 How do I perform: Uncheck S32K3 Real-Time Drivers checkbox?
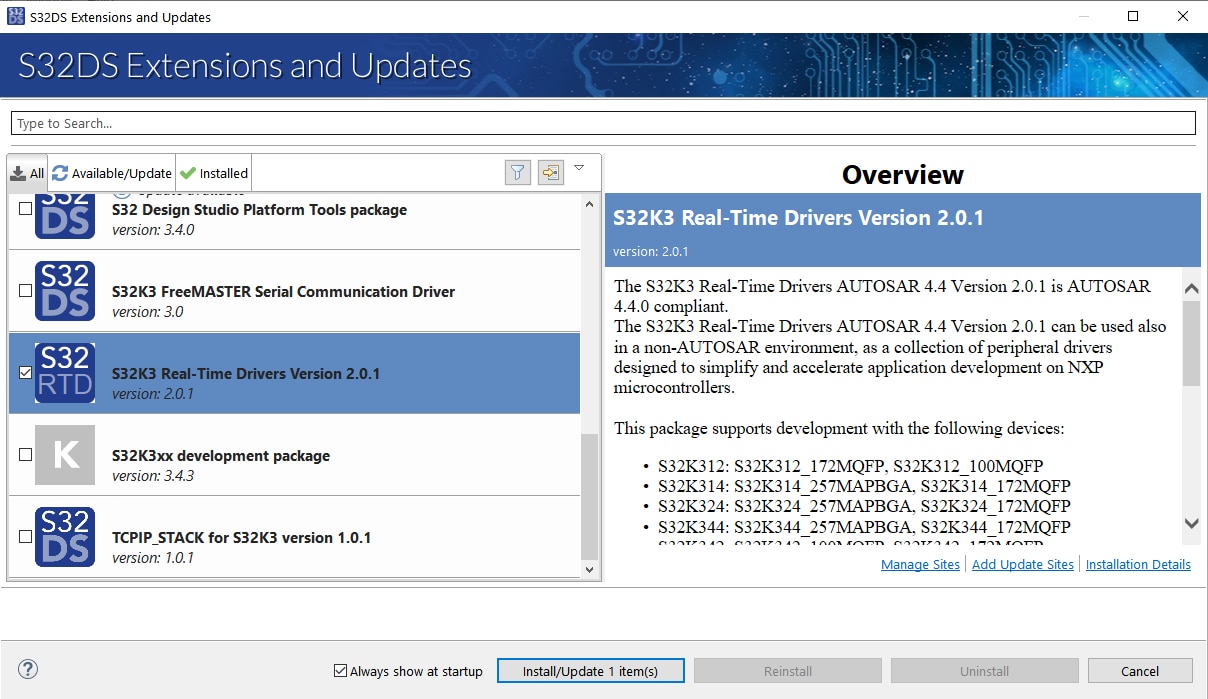[25, 373]
